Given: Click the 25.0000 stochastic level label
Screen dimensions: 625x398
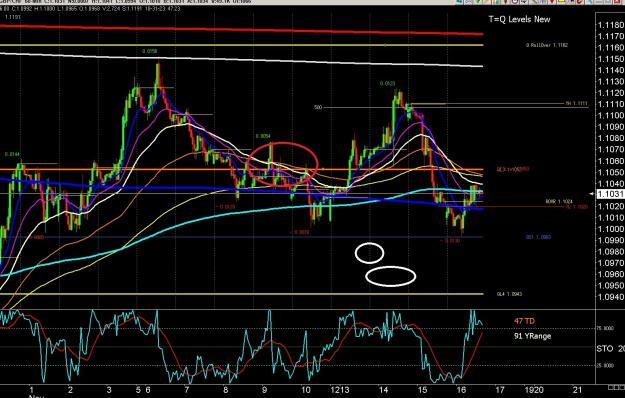Looking at the screenshot, I should pyautogui.click(x=605, y=365).
